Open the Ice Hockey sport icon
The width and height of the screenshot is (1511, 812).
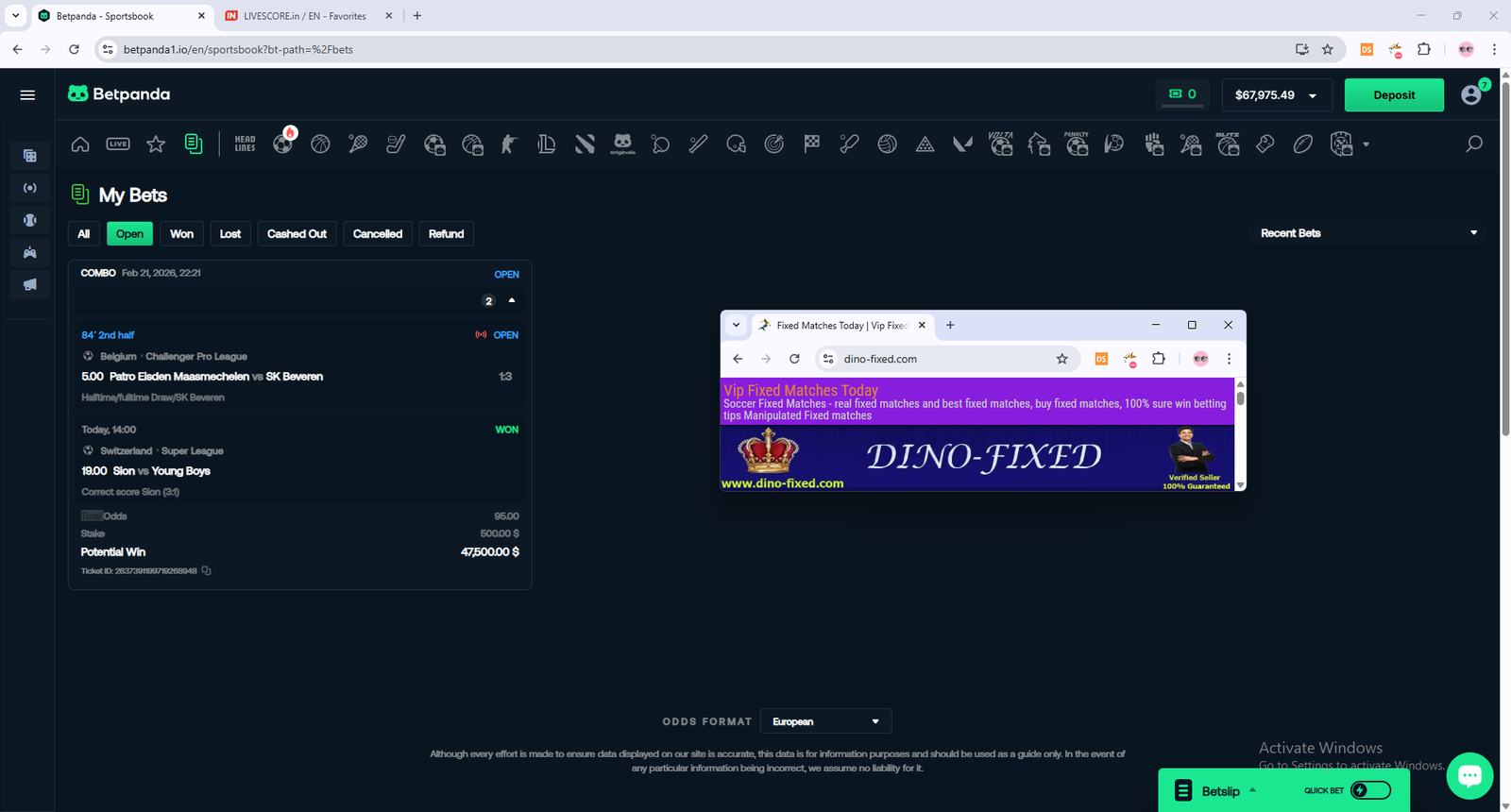396,144
